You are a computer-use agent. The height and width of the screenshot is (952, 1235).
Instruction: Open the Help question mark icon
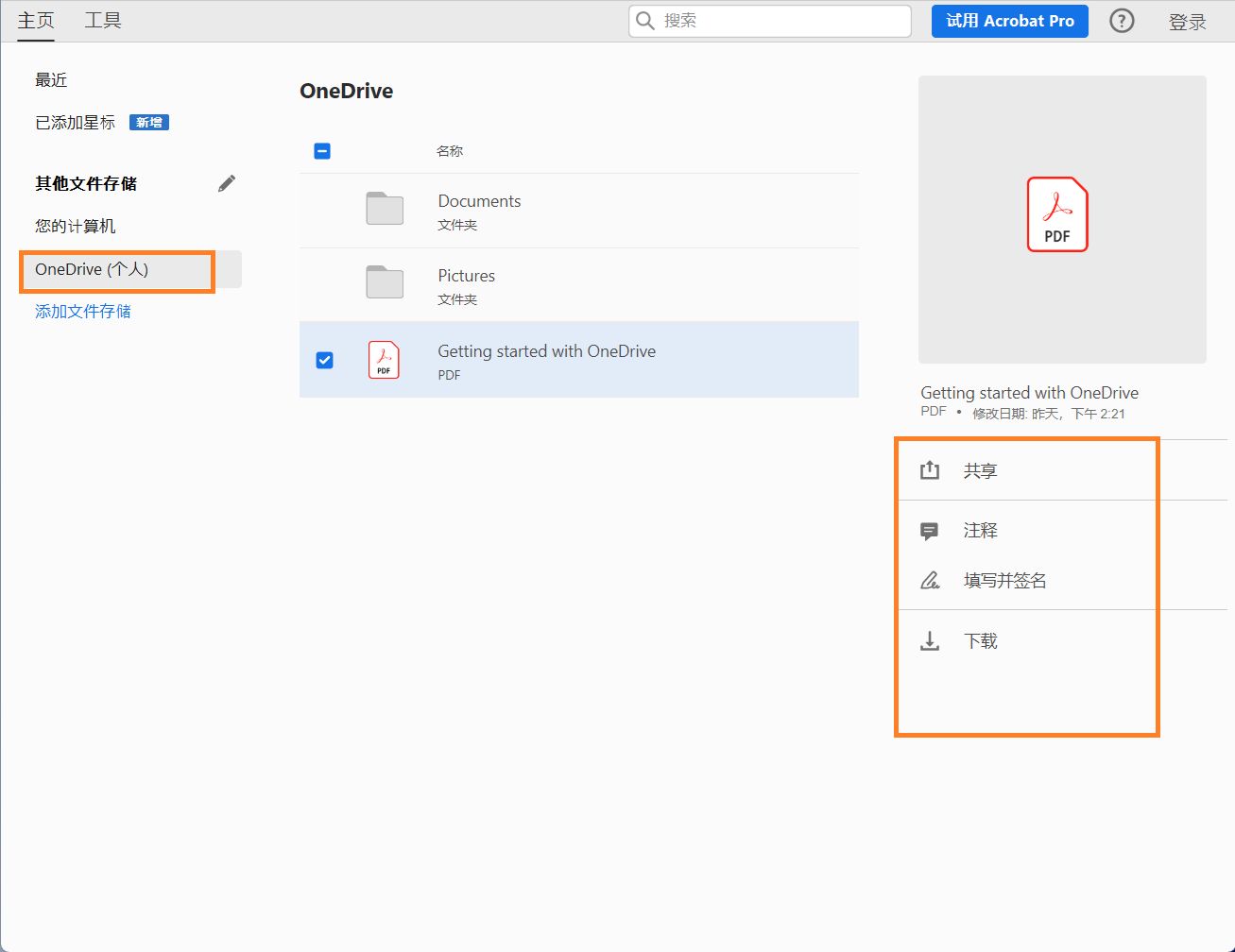click(1122, 20)
